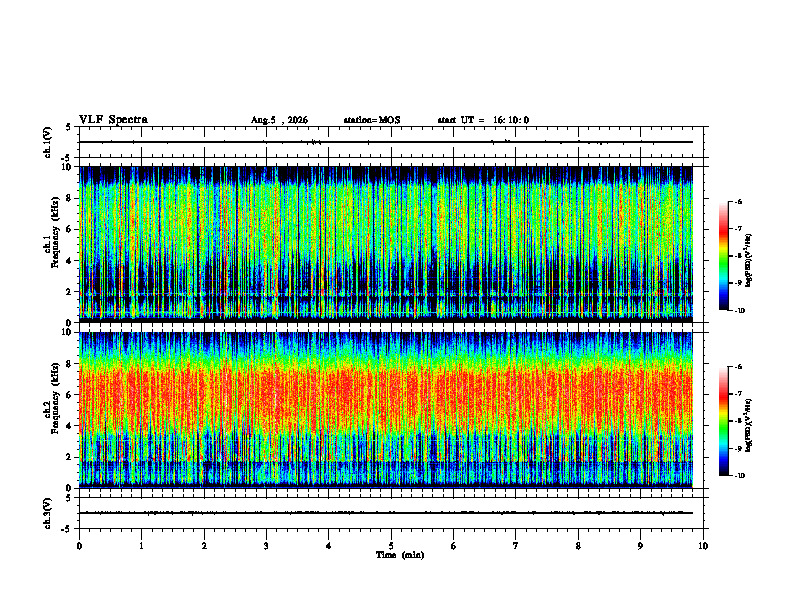Click time axis tick label "0"
Viewport: 792px width, 612px height.
click(x=79, y=546)
